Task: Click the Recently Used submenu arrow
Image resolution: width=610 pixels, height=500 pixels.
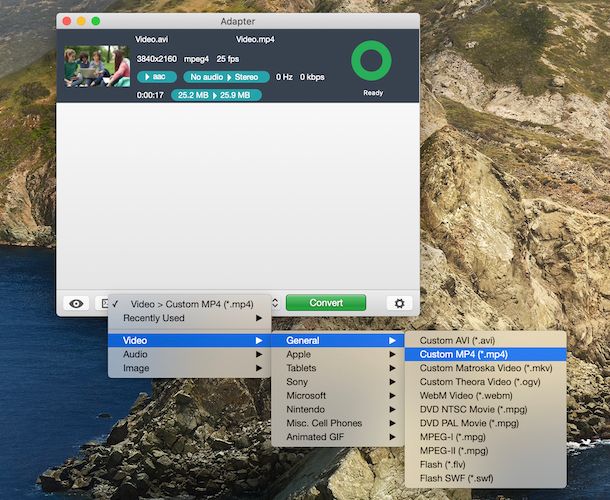Action: [259, 318]
